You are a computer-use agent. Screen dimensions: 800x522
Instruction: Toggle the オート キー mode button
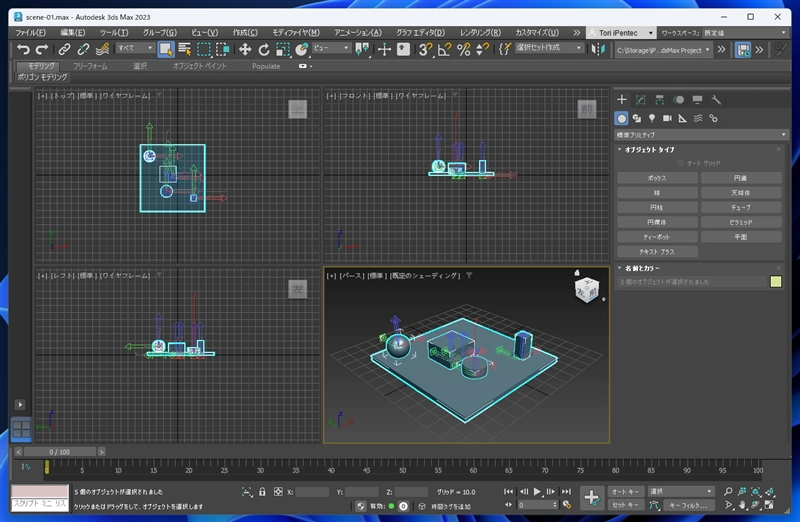[x=626, y=492]
